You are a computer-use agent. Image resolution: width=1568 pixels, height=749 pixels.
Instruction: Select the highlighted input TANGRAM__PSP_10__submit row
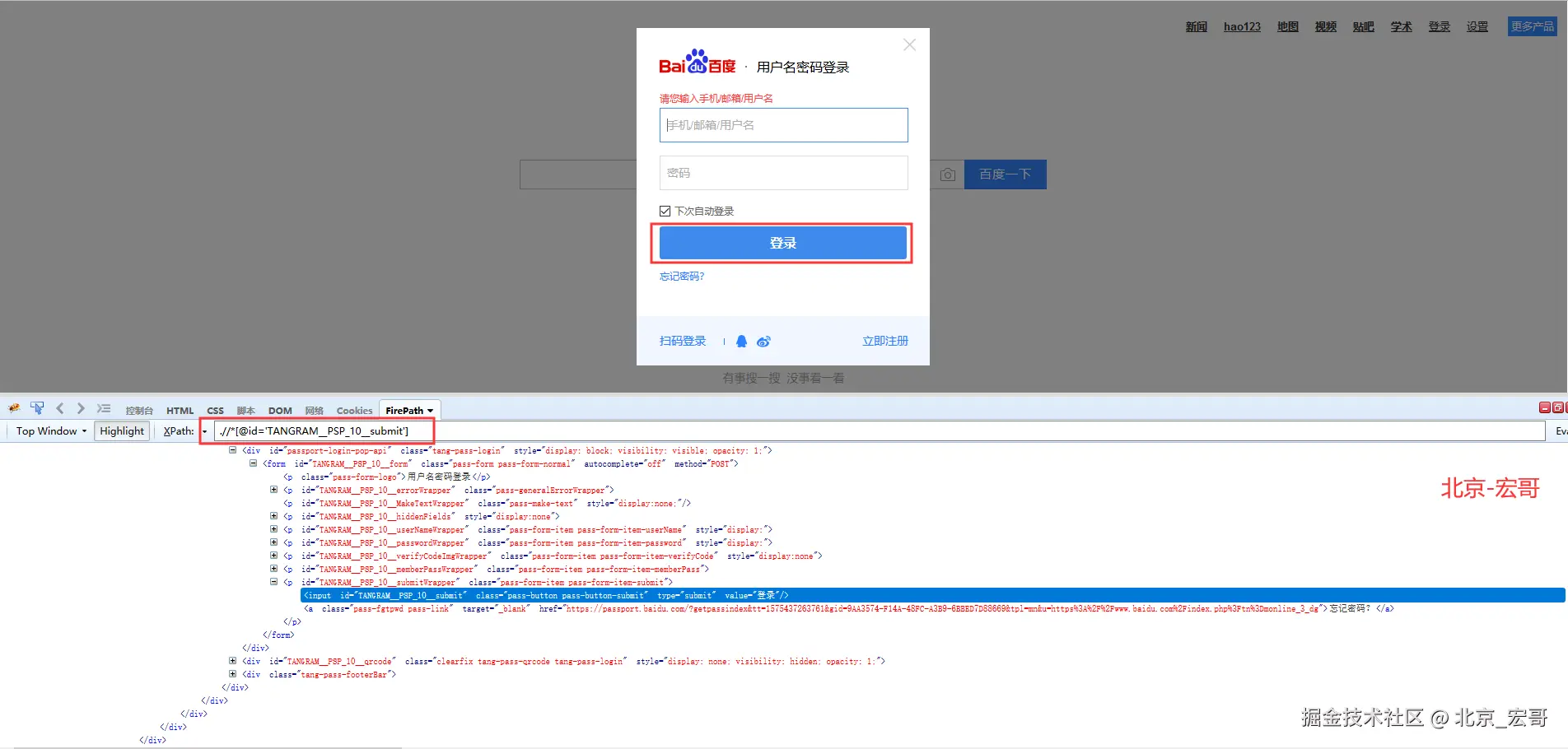point(932,595)
